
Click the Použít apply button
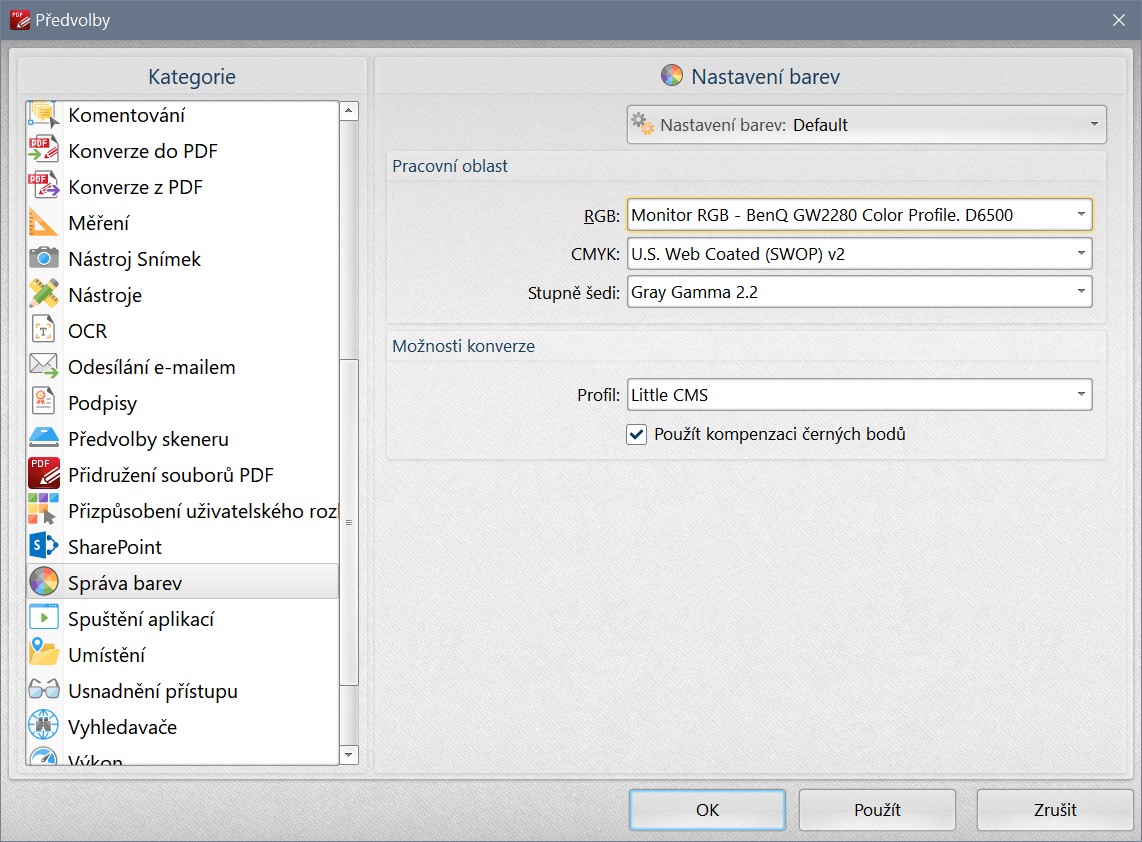tap(877, 810)
